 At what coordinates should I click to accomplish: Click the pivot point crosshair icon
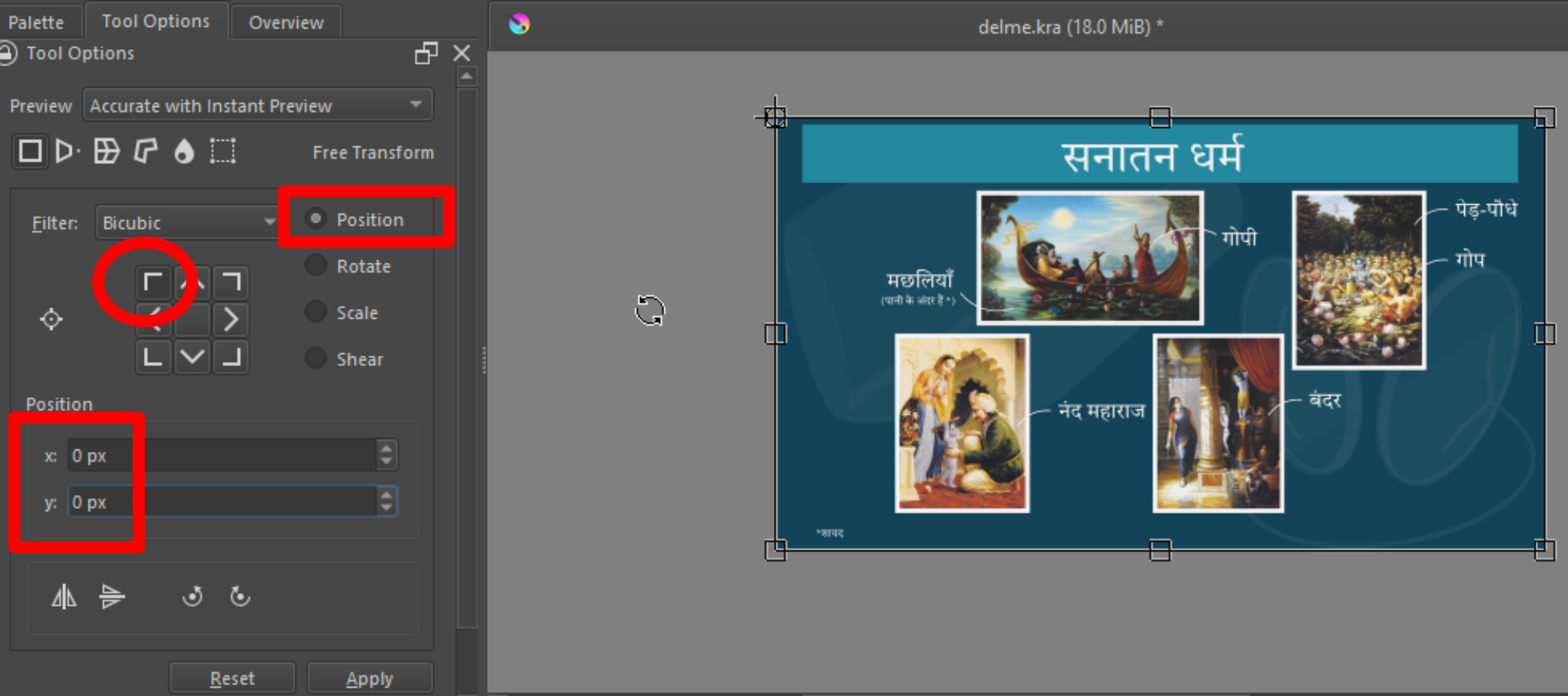click(x=52, y=319)
